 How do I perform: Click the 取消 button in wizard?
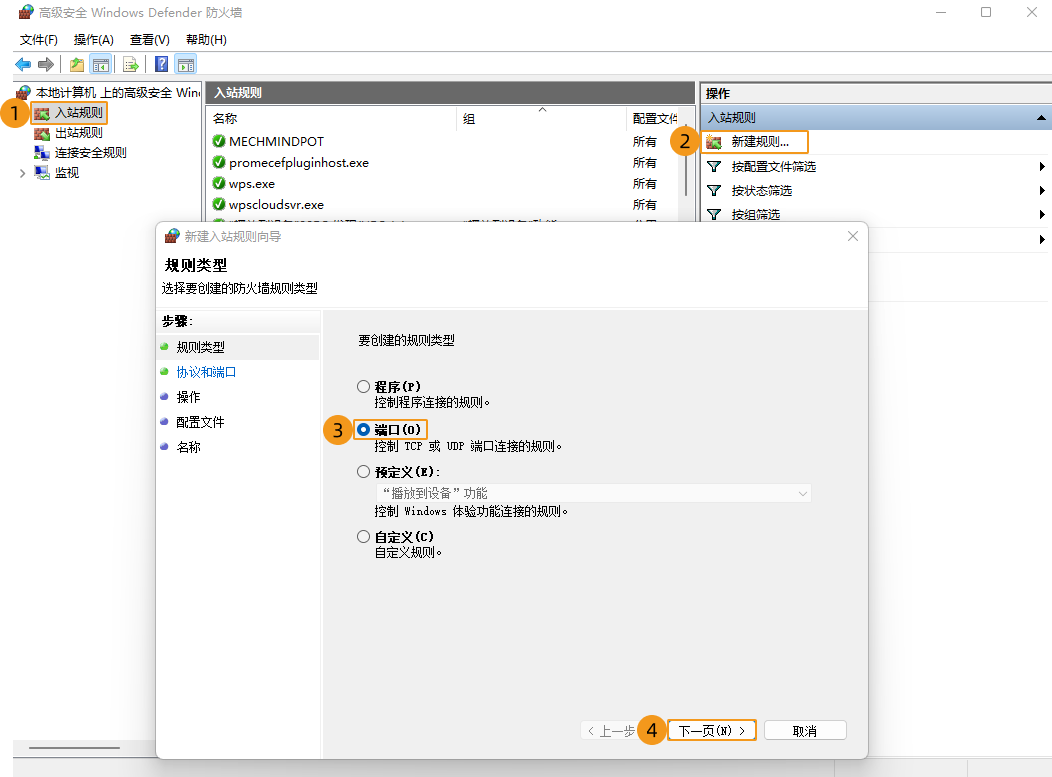point(805,730)
